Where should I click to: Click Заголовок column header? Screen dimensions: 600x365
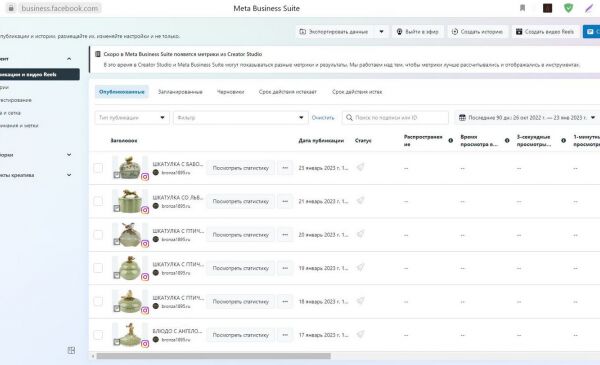point(124,141)
